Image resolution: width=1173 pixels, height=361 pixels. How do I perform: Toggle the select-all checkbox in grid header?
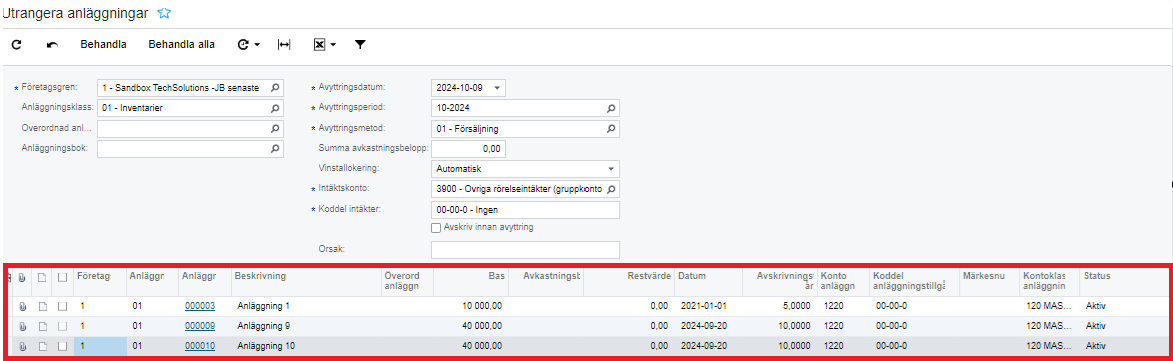63,277
